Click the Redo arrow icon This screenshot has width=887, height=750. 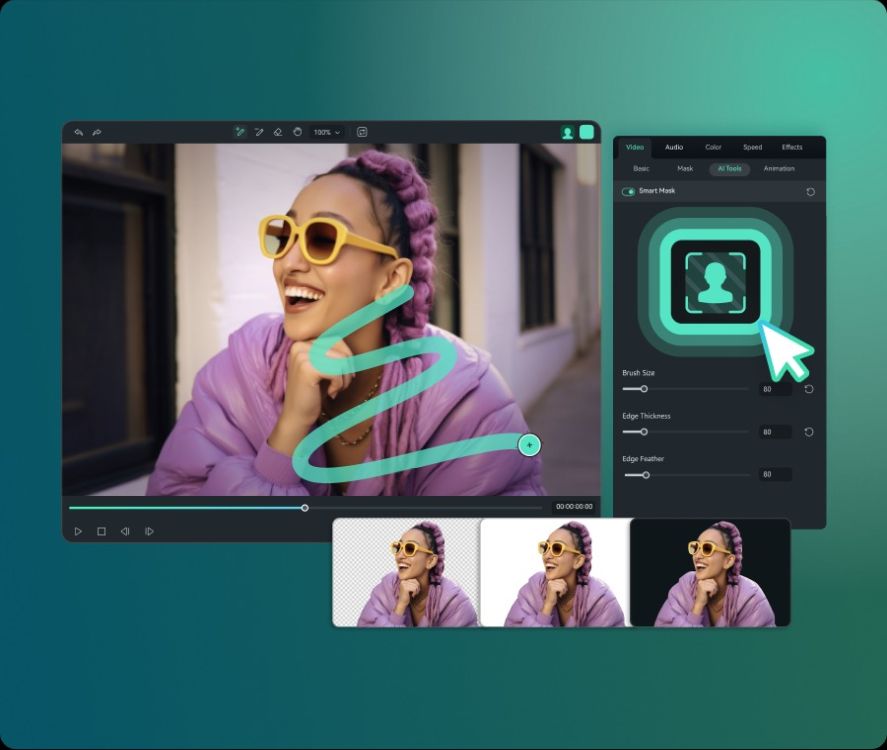coord(97,131)
